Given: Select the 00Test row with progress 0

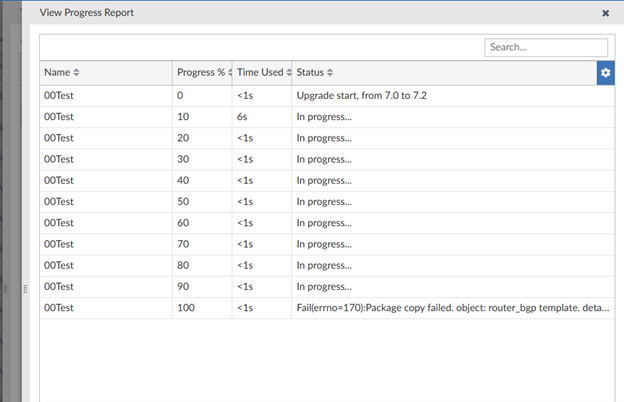Looking at the screenshot, I should click(60, 96).
